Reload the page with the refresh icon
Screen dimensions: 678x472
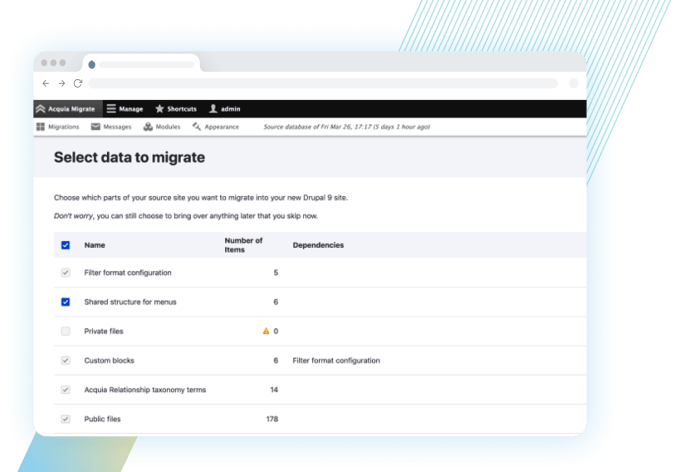tap(78, 83)
